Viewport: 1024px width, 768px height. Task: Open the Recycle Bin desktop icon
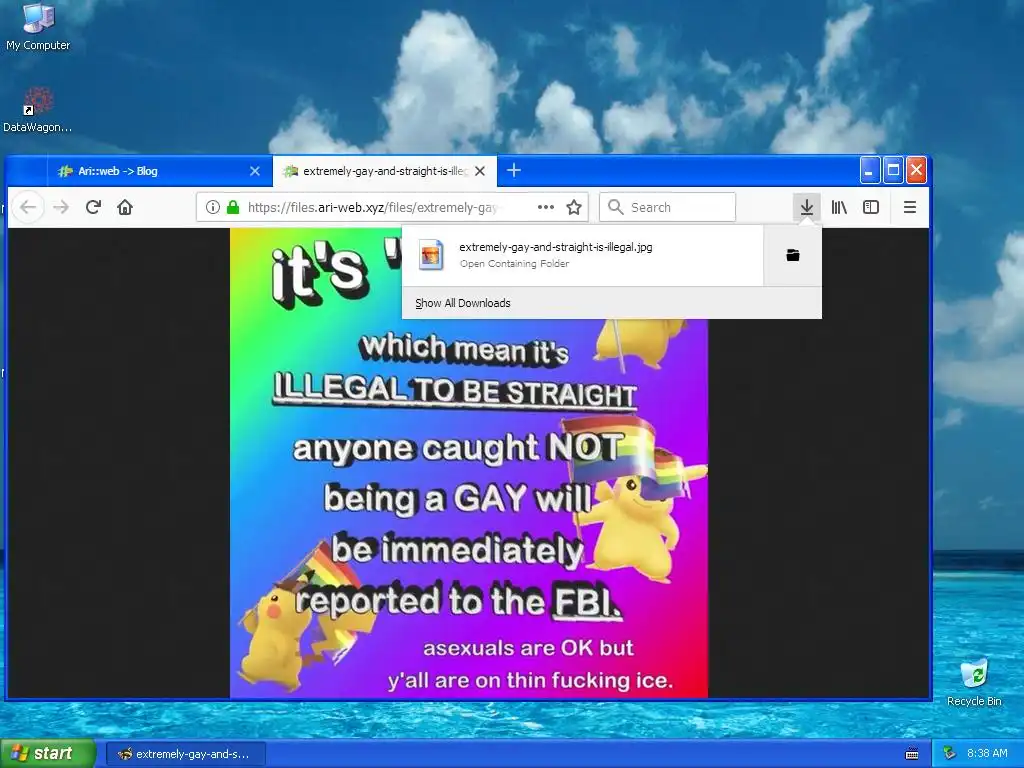[974, 682]
